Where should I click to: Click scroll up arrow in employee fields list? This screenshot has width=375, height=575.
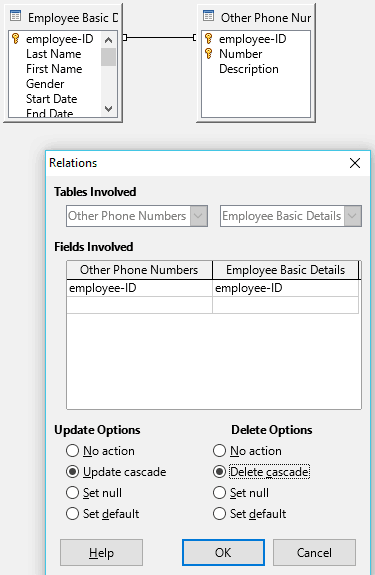pos(109,40)
